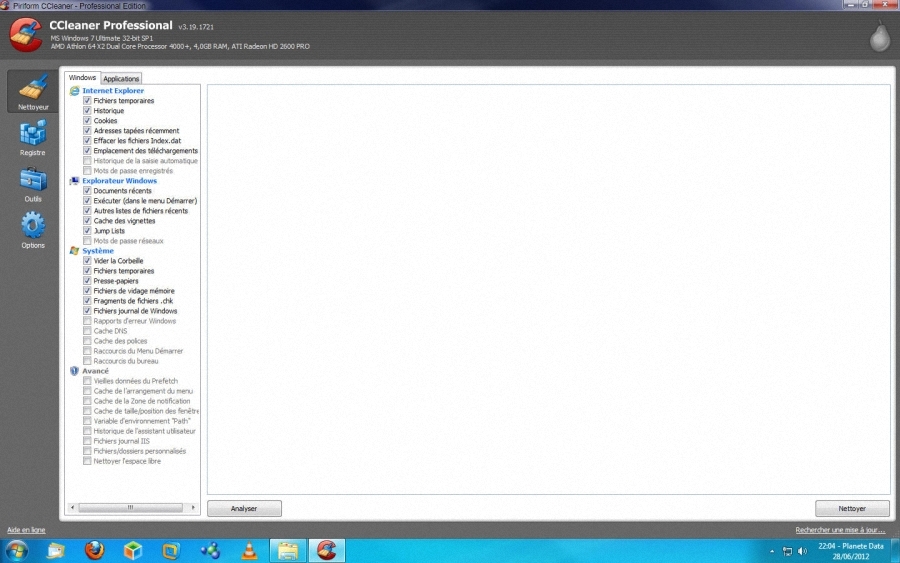This screenshot has height=563, width=900.
Task: Open VLC media player from taskbar
Action: pyautogui.click(x=249, y=551)
